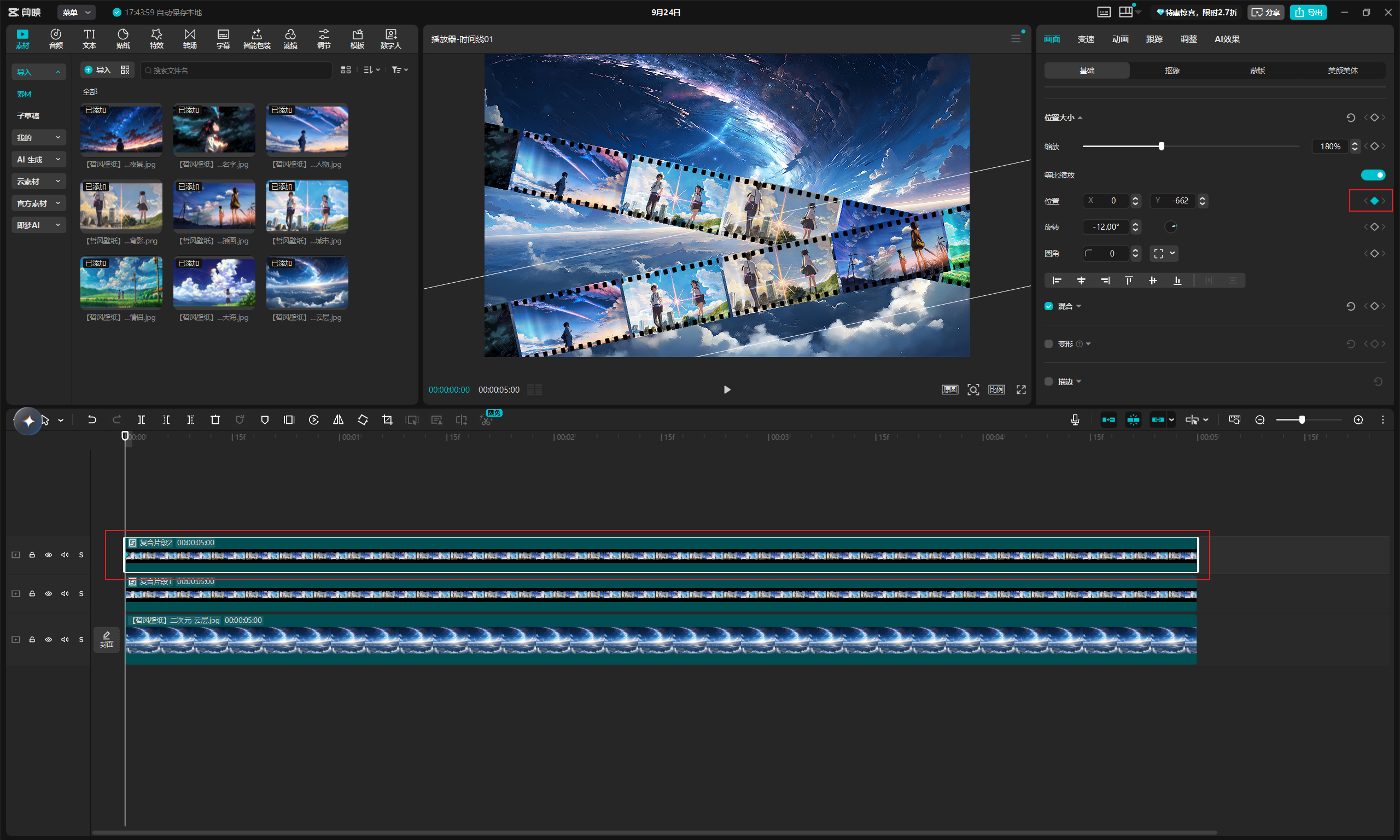The image size is (1400, 840).
Task: Open the 特效 effects panel
Action: (156, 39)
